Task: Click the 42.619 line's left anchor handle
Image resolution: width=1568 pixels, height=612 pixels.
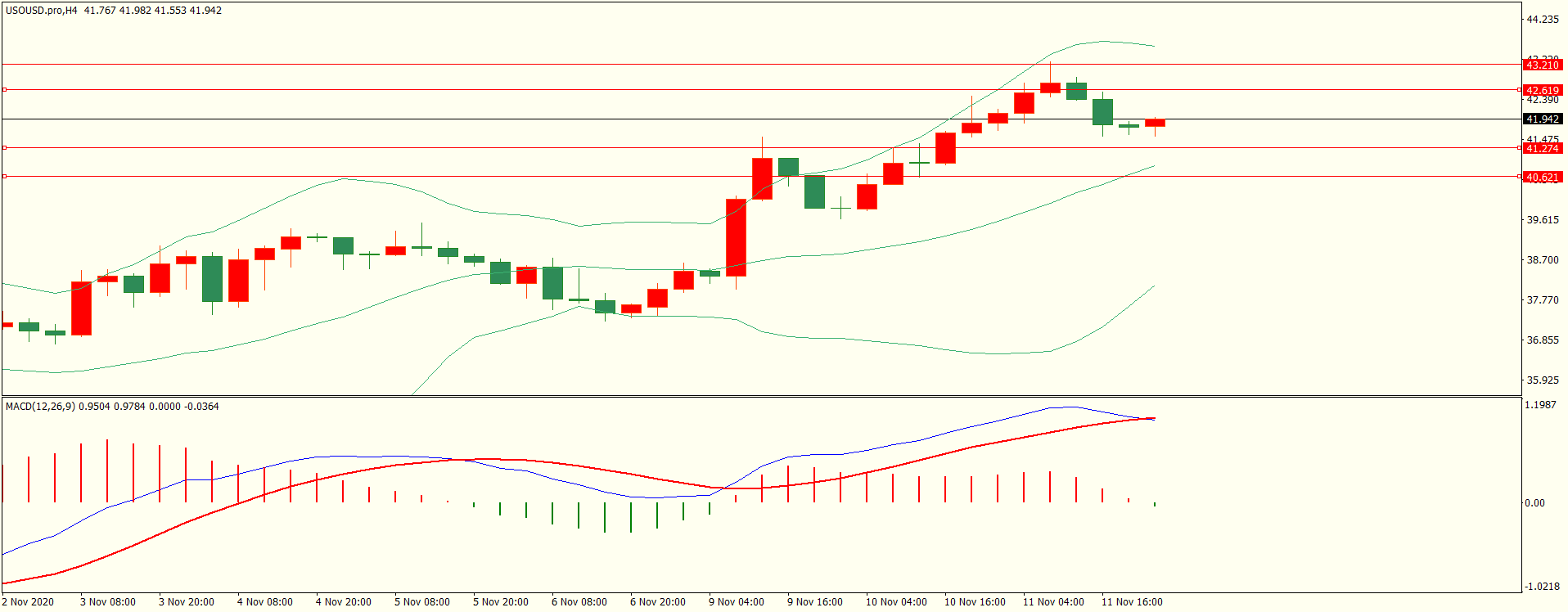Action: 5,90
